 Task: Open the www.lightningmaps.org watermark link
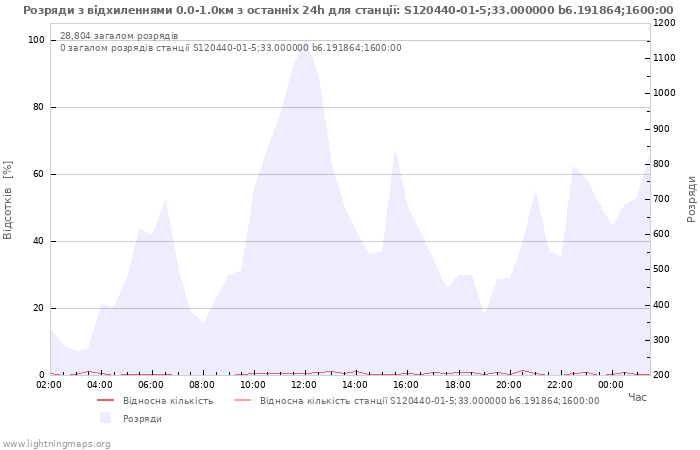pyautogui.click(x=56, y=444)
